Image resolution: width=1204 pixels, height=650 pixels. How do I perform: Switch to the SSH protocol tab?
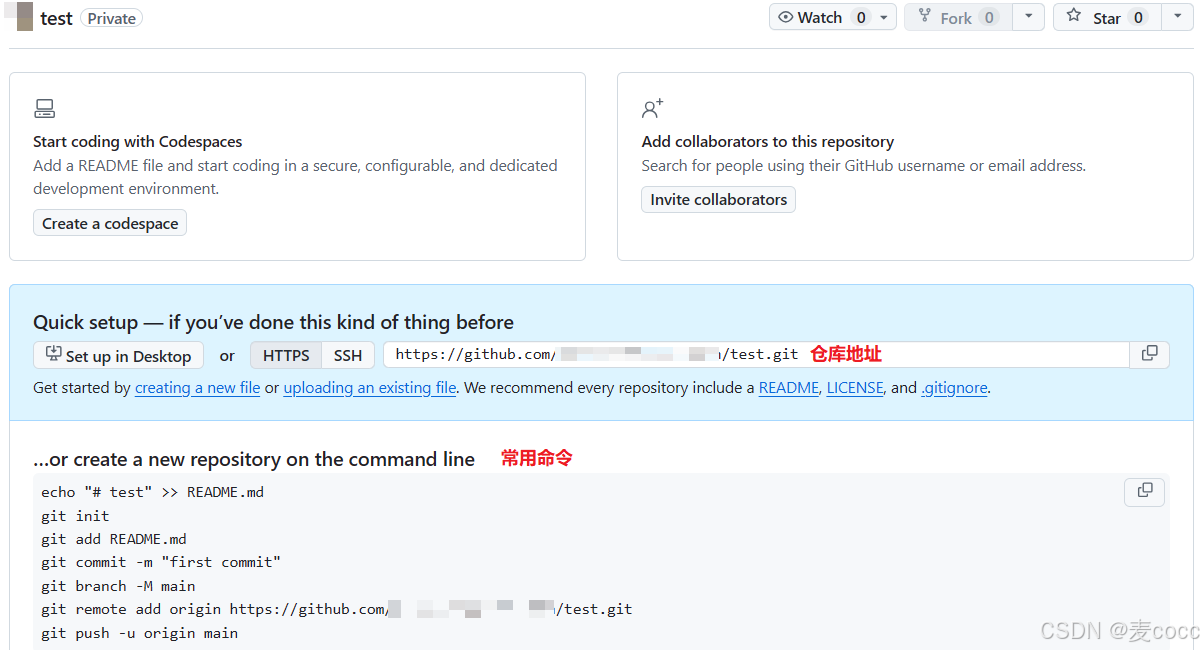tap(348, 355)
